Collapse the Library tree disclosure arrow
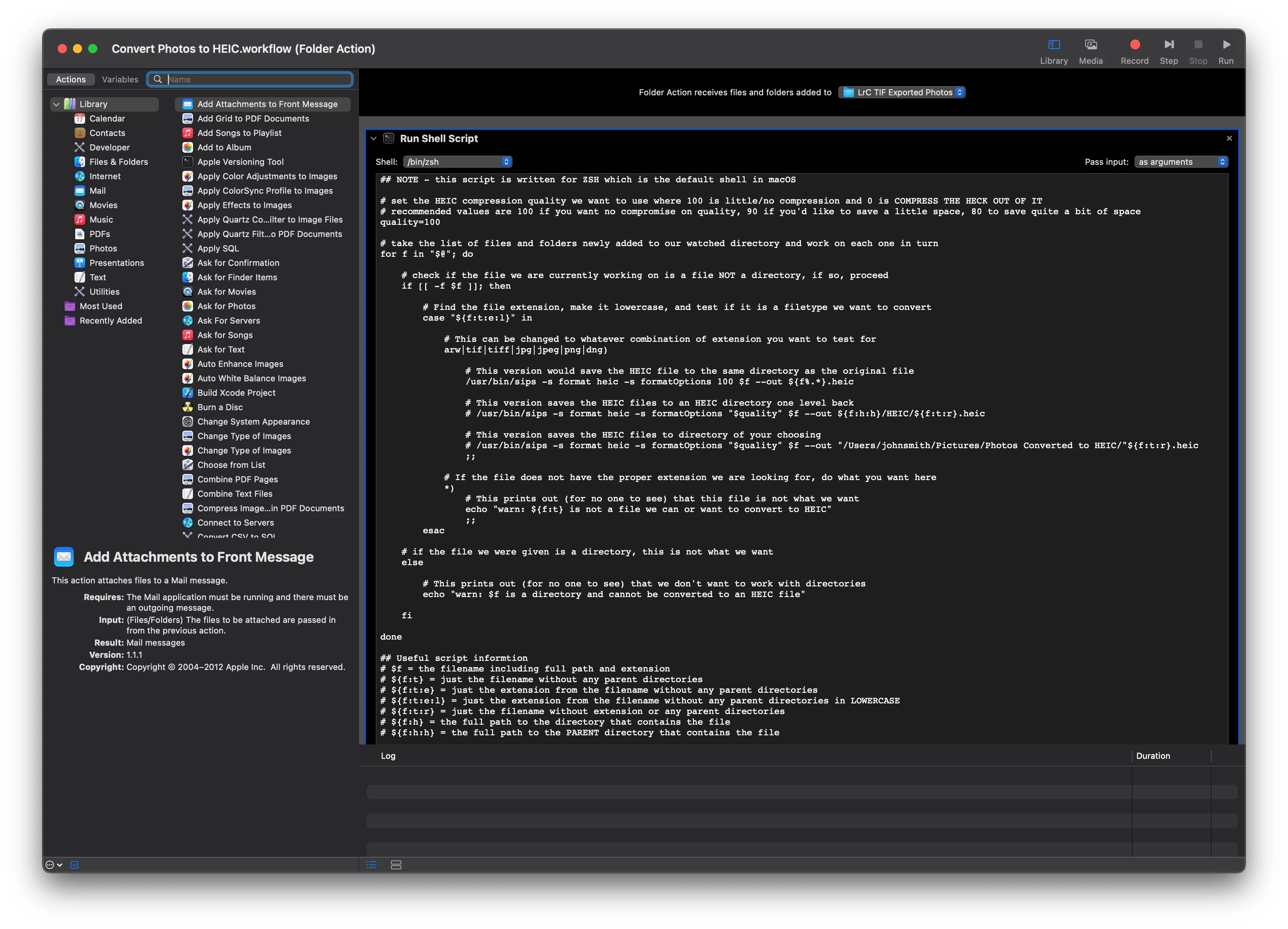 pyautogui.click(x=56, y=104)
